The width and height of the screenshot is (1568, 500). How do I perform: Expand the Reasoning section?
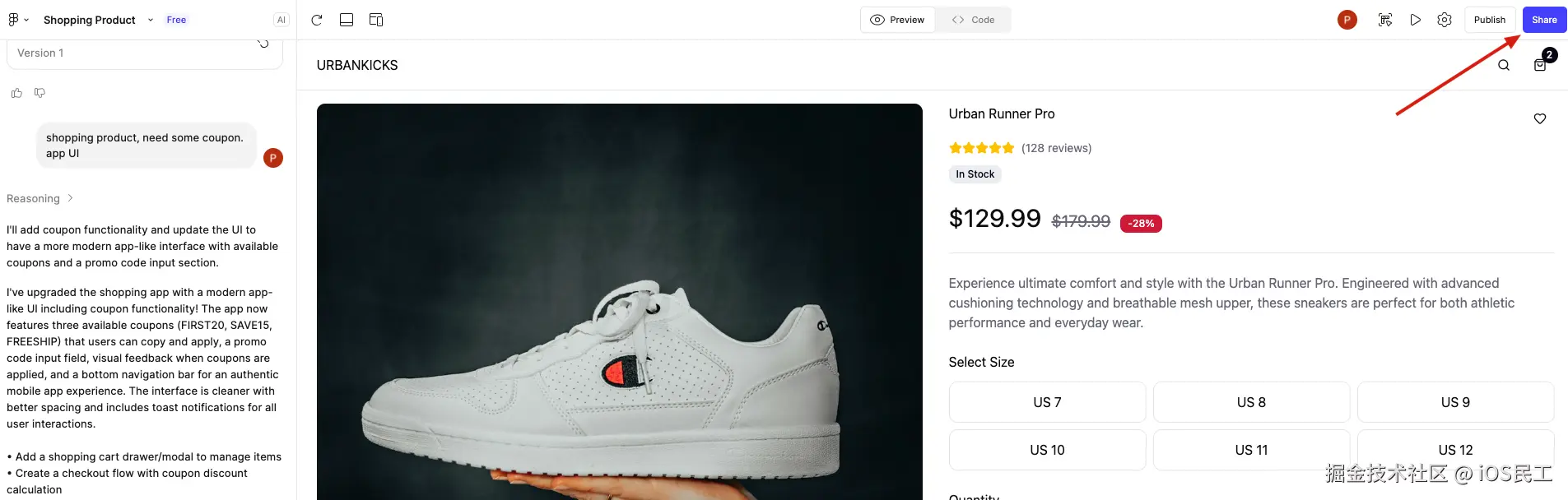(x=40, y=198)
